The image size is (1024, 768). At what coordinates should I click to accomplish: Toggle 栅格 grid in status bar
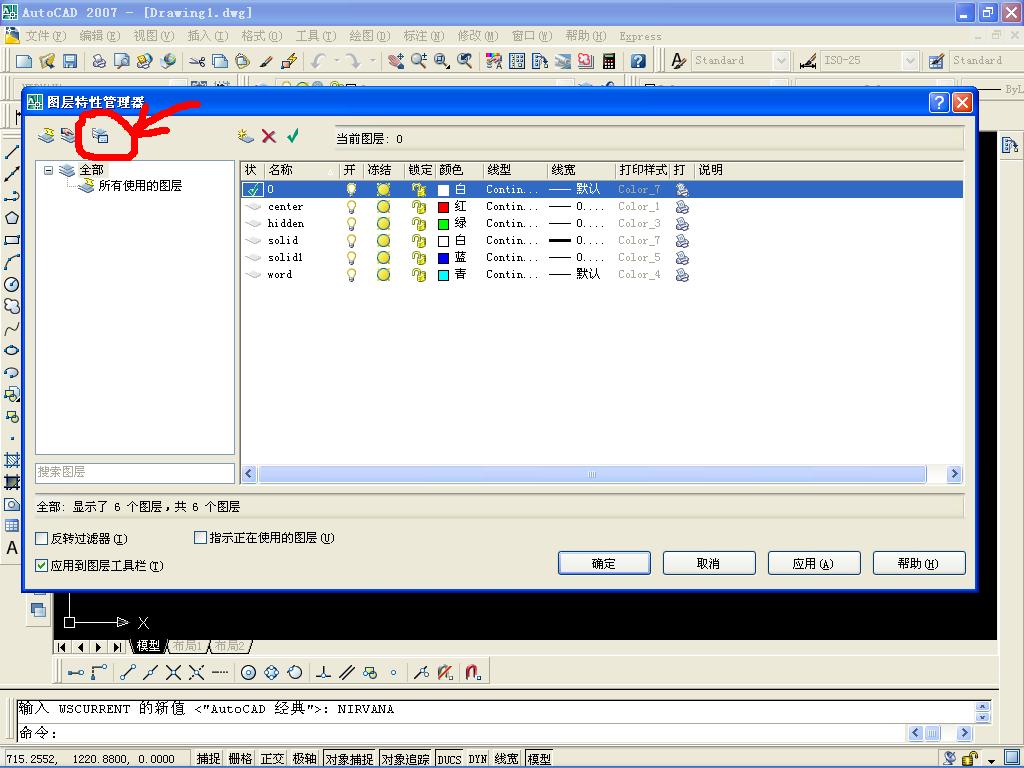tap(240, 758)
